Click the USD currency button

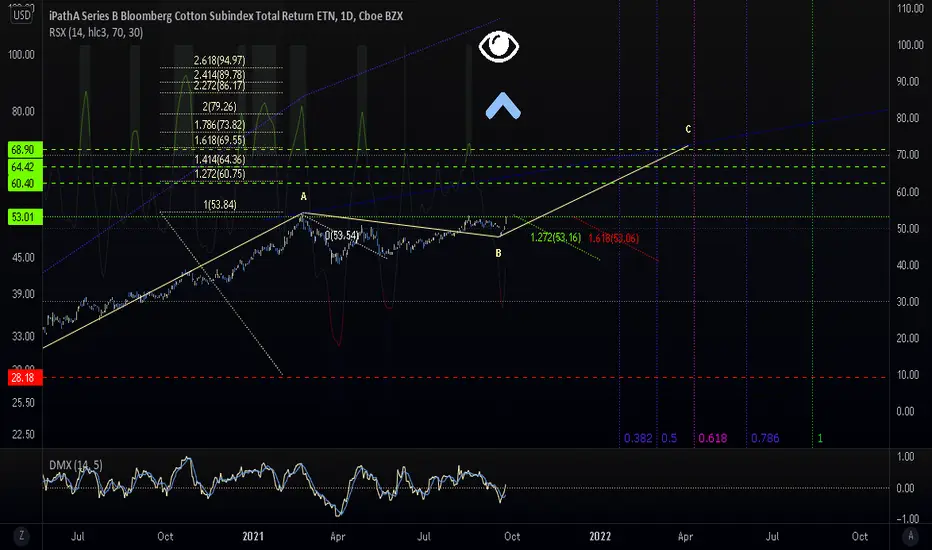[22, 15]
